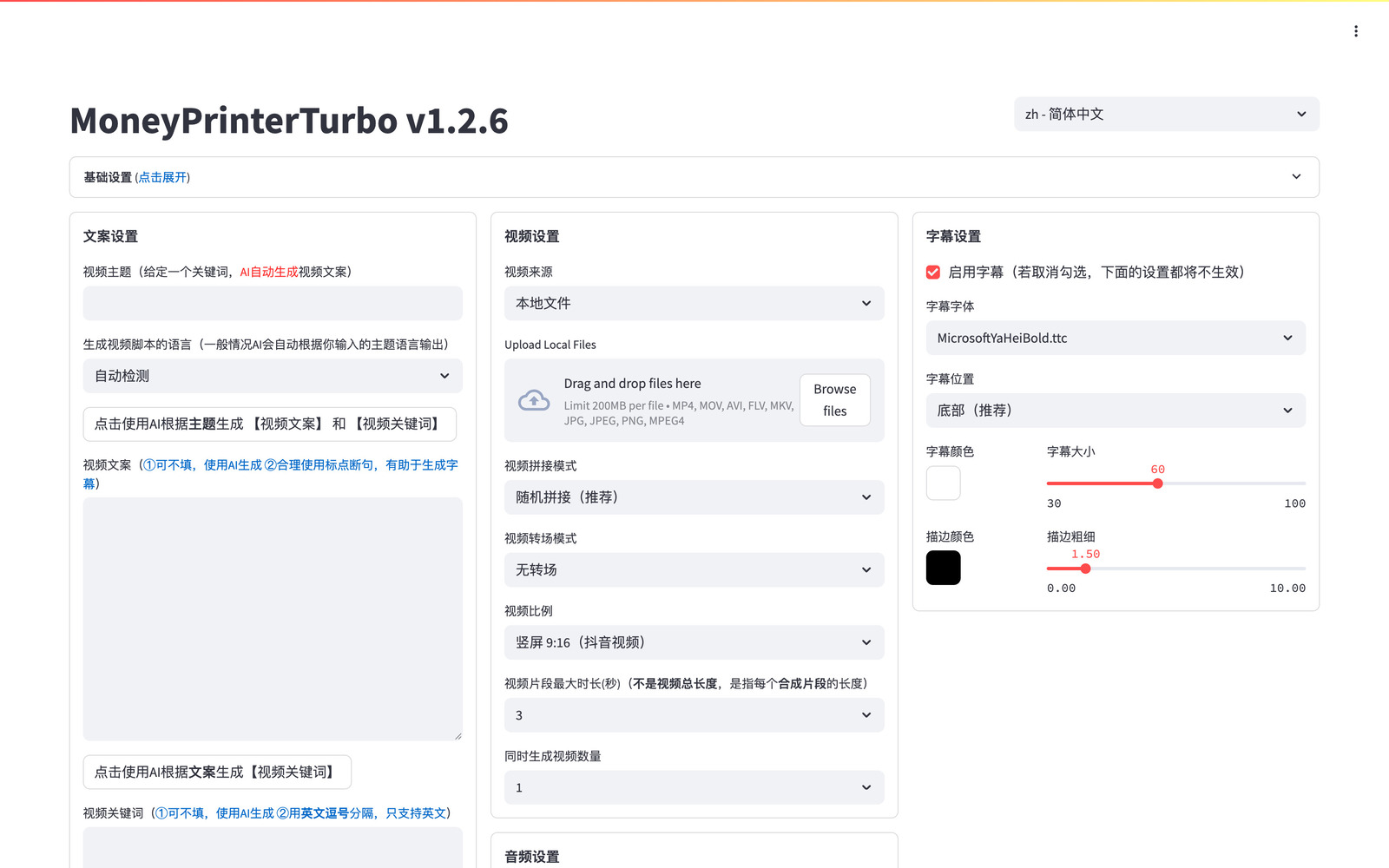This screenshot has width=1389, height=868.
Task: Click the Browse files button
Action: point(834,400)
